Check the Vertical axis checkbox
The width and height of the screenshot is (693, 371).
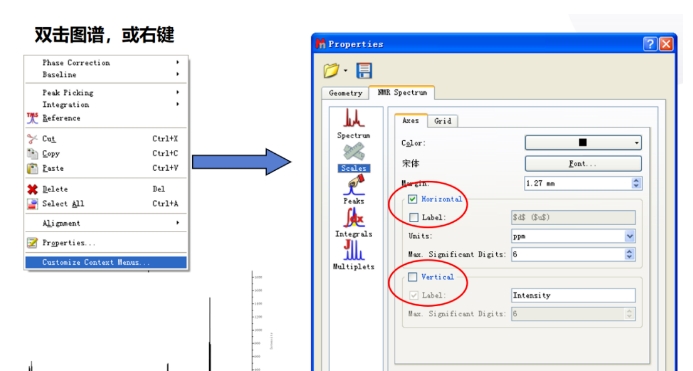[x=412, y=277]
